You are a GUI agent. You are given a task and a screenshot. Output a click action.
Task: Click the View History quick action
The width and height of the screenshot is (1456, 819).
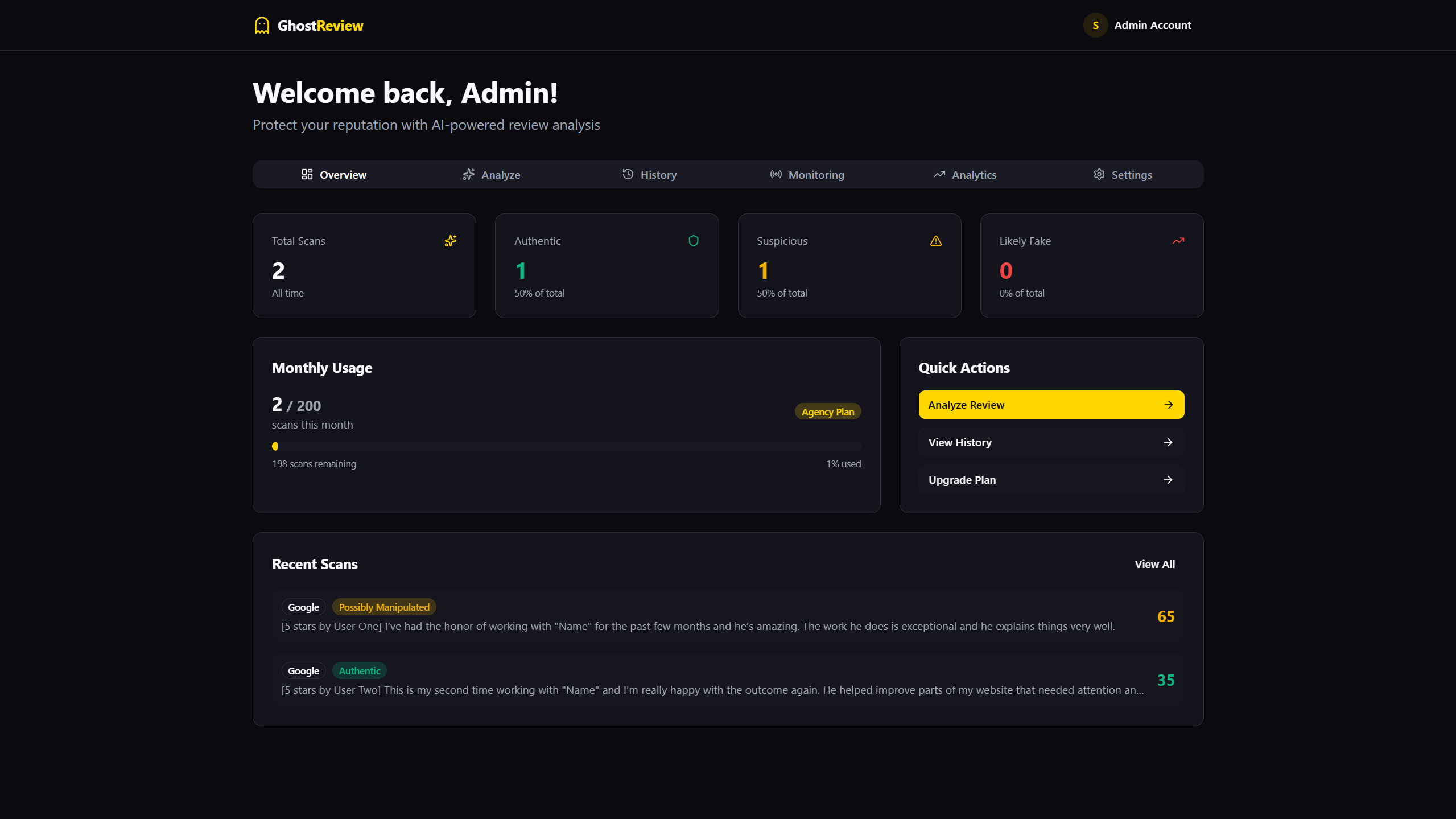pyautogui.click(x=1050, y=442)
